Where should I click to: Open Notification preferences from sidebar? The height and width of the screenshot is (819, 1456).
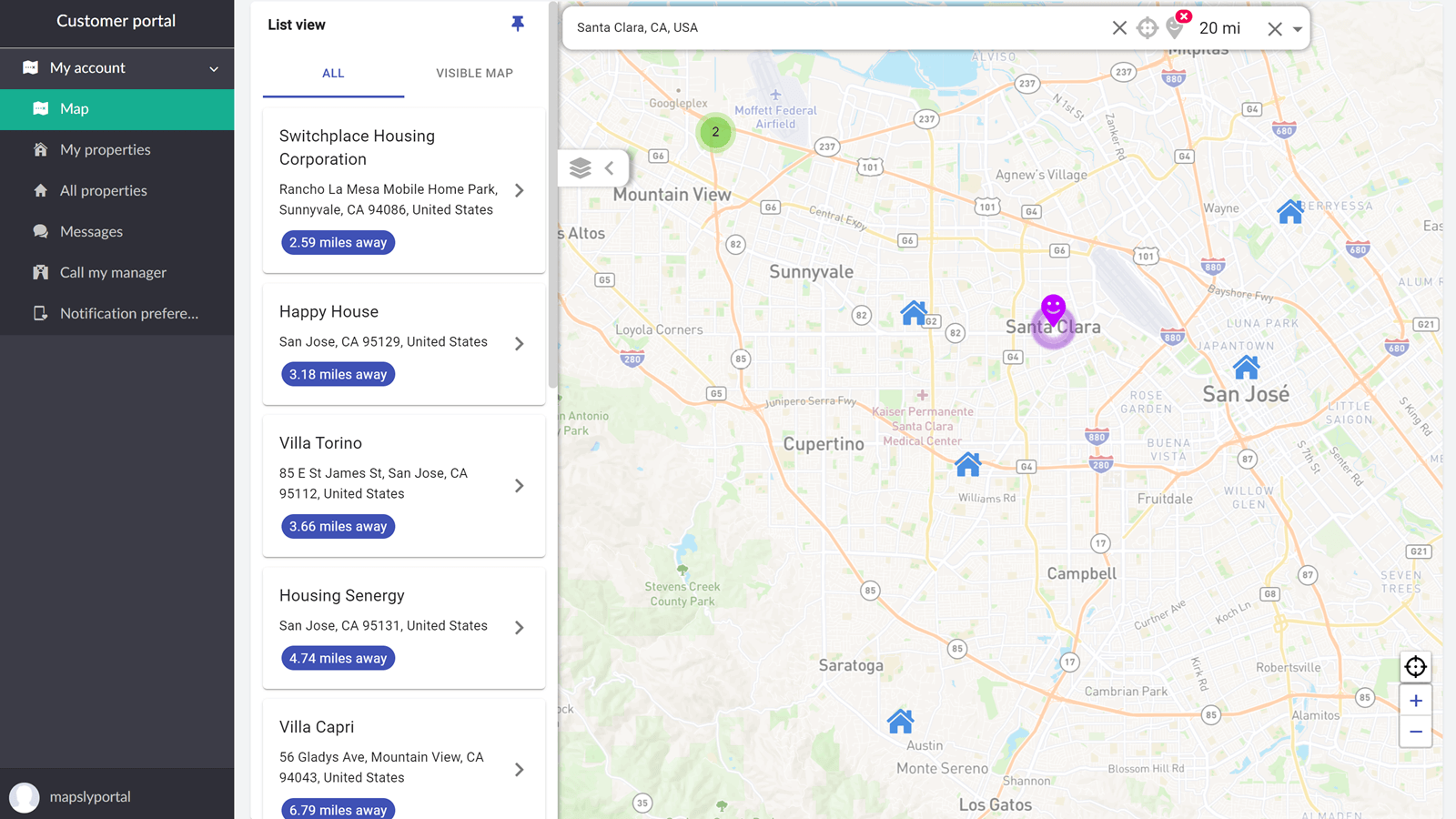click(128, 313)
